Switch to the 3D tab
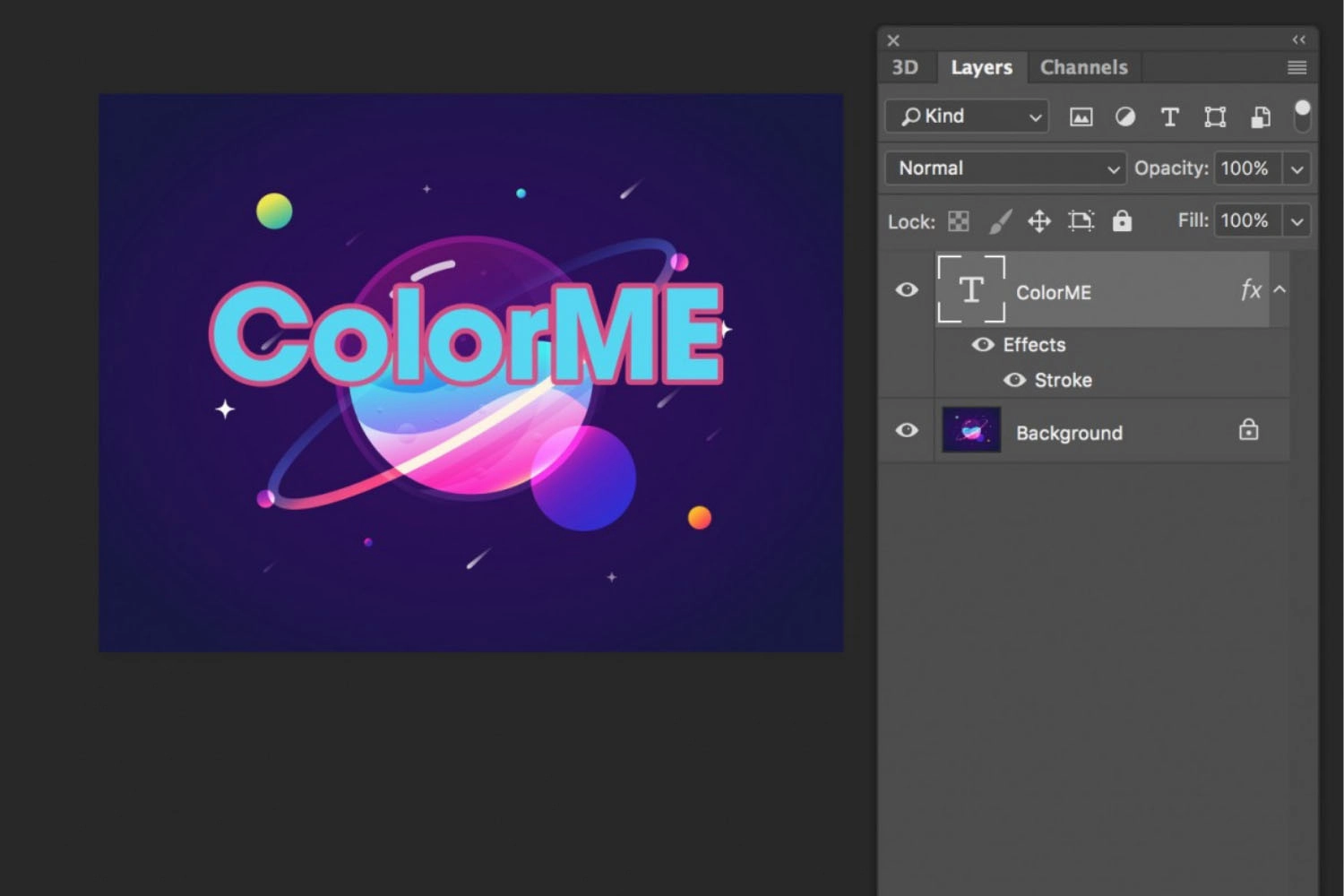 tap(905, 67)
